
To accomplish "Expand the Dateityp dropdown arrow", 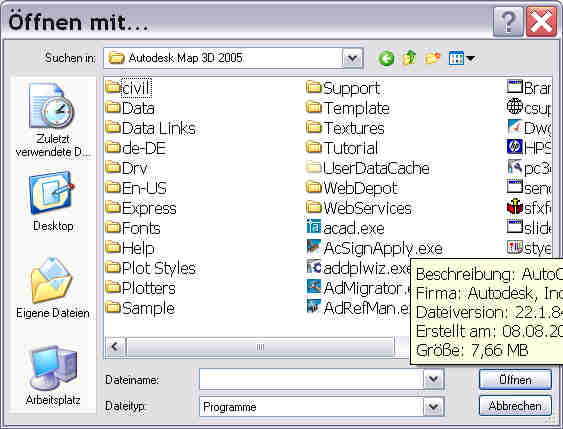I will (433, 407).
